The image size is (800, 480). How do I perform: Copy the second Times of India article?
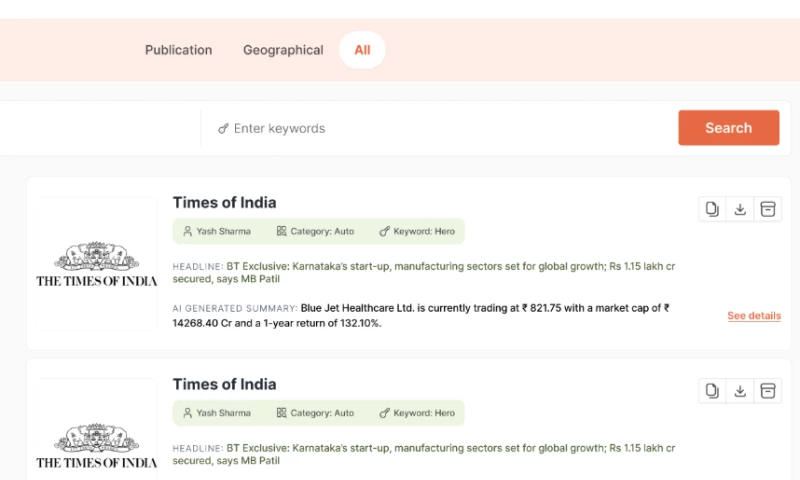(x=712, y=391)
